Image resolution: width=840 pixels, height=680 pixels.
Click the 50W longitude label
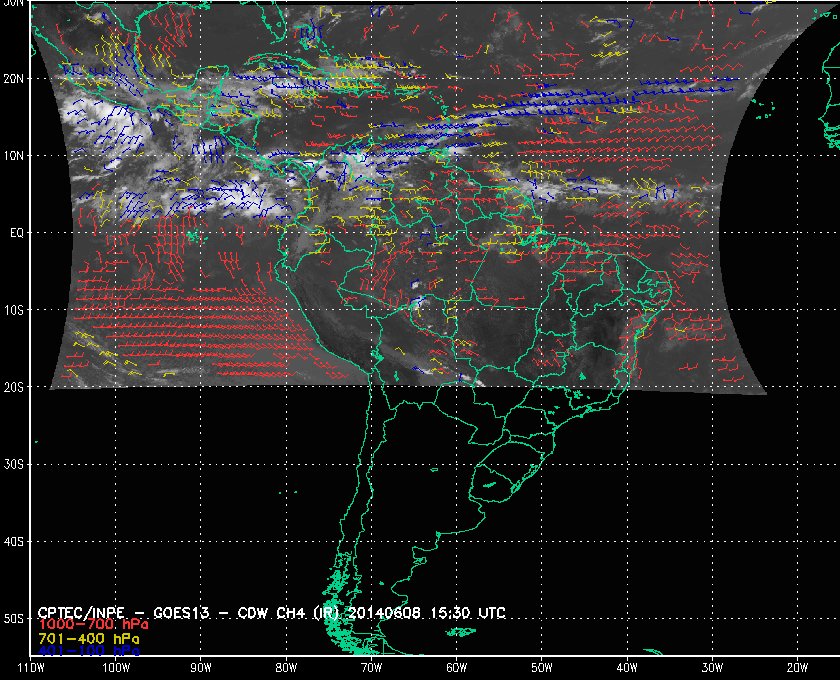(542, 668)
